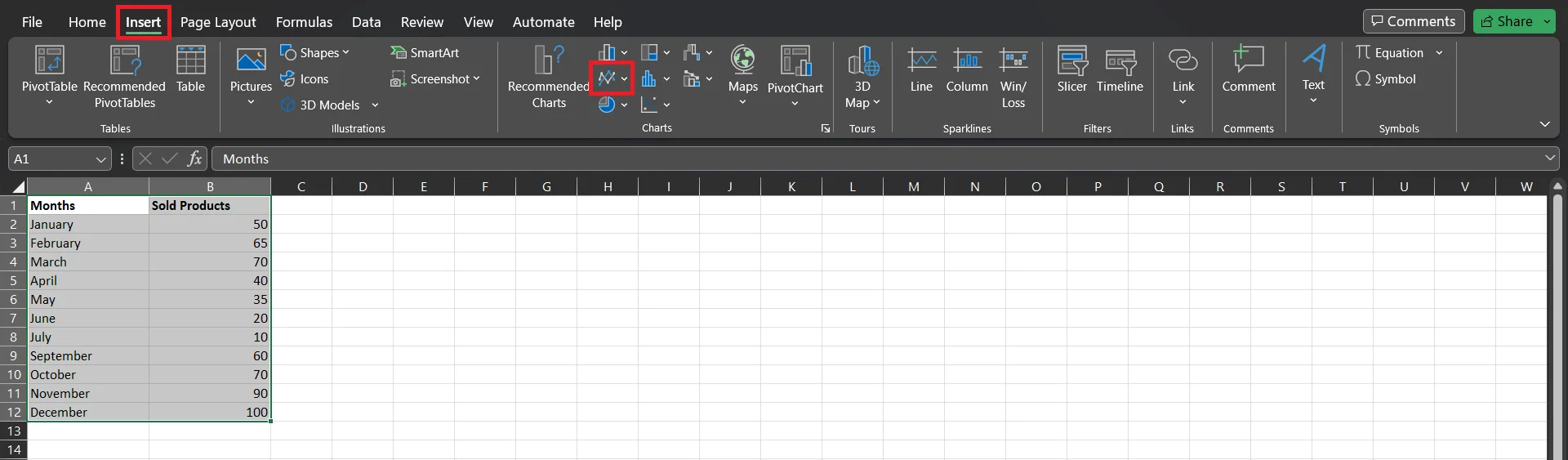The height and width of the screenshot is (460, 1568).
Task: Open the Name Box dropdown
Action: (x=101, y=159)
